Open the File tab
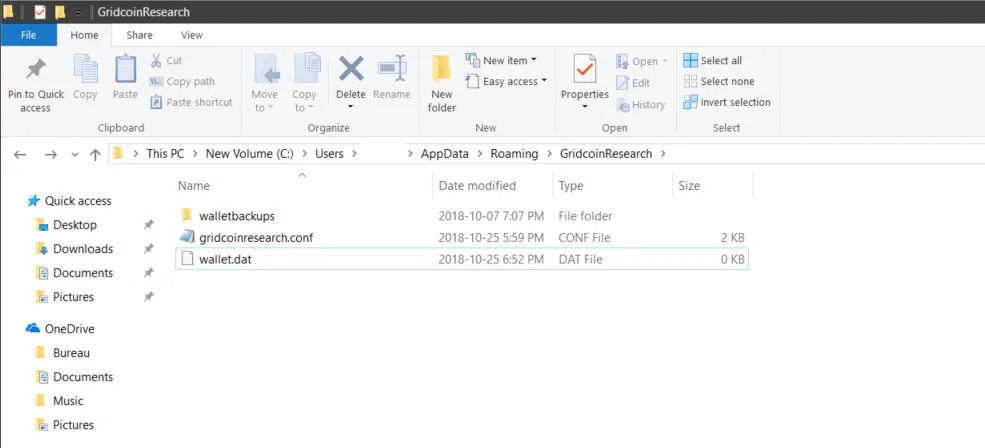985x448 pixels. click(28, 35)
